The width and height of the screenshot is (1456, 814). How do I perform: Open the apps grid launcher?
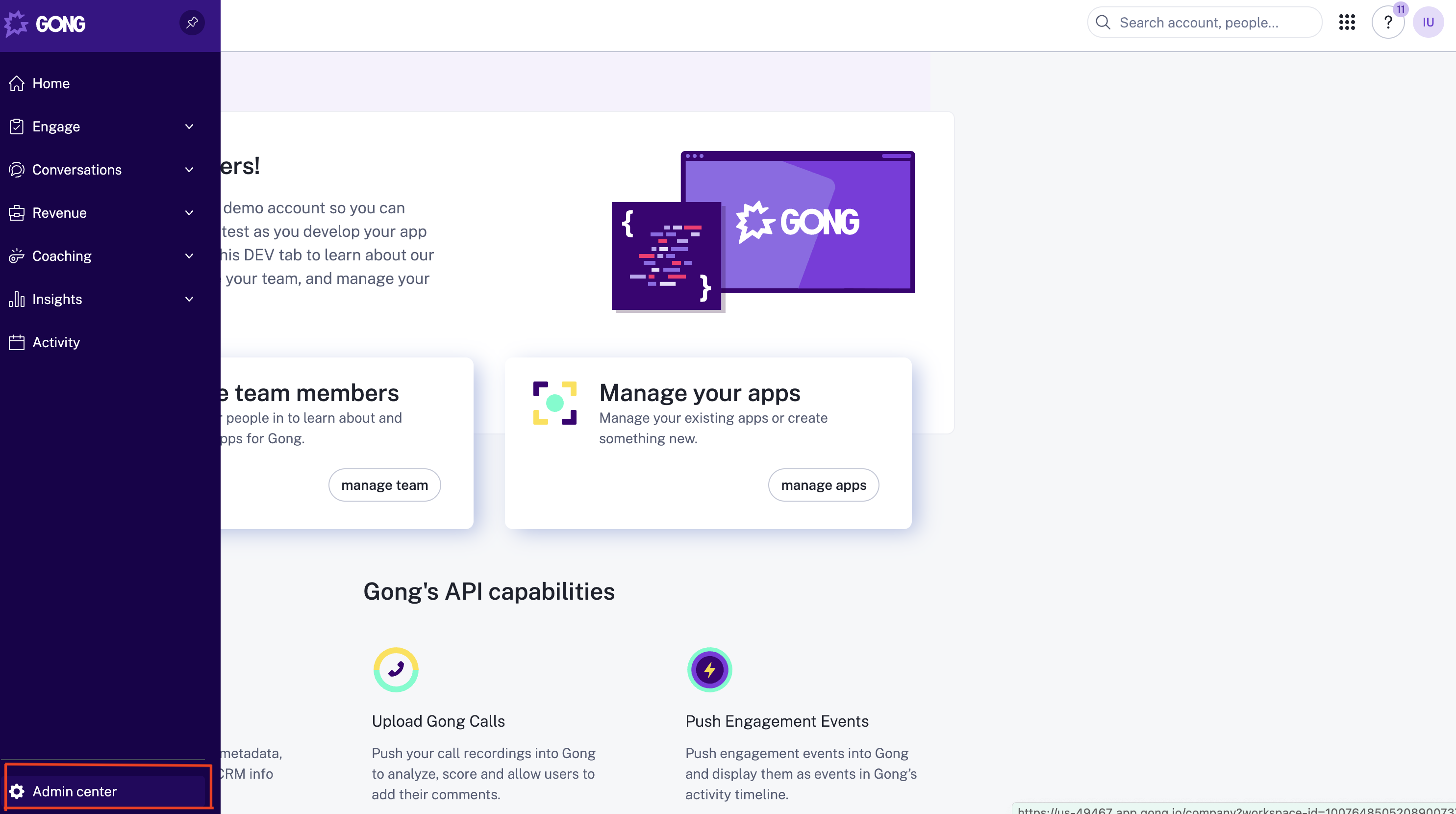(1347, 23)
